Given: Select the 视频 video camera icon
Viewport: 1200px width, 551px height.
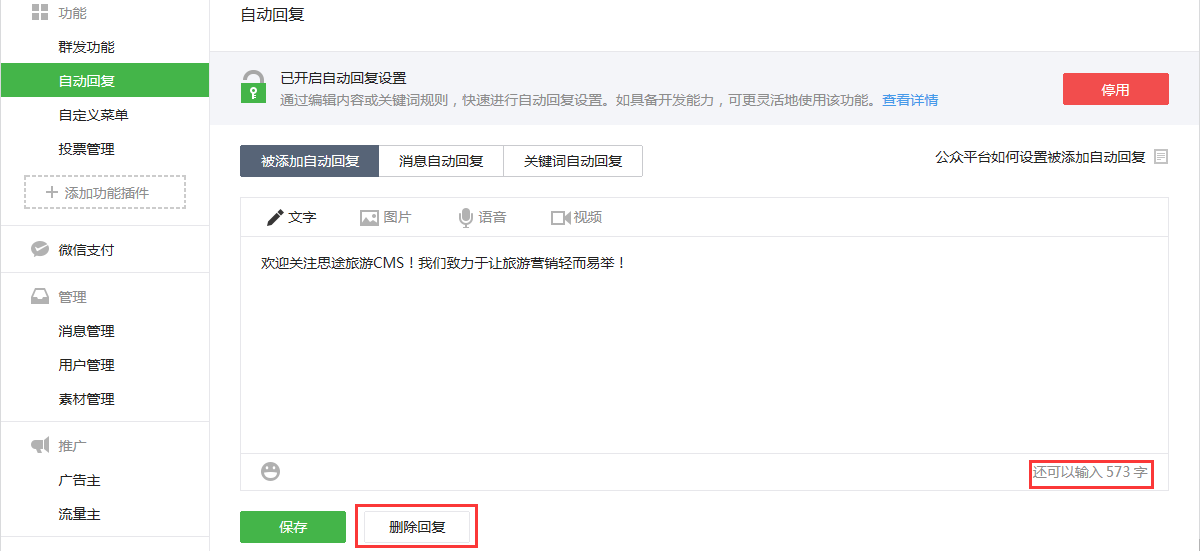Looking at the screenshot, I should click(x=560, y=218).
